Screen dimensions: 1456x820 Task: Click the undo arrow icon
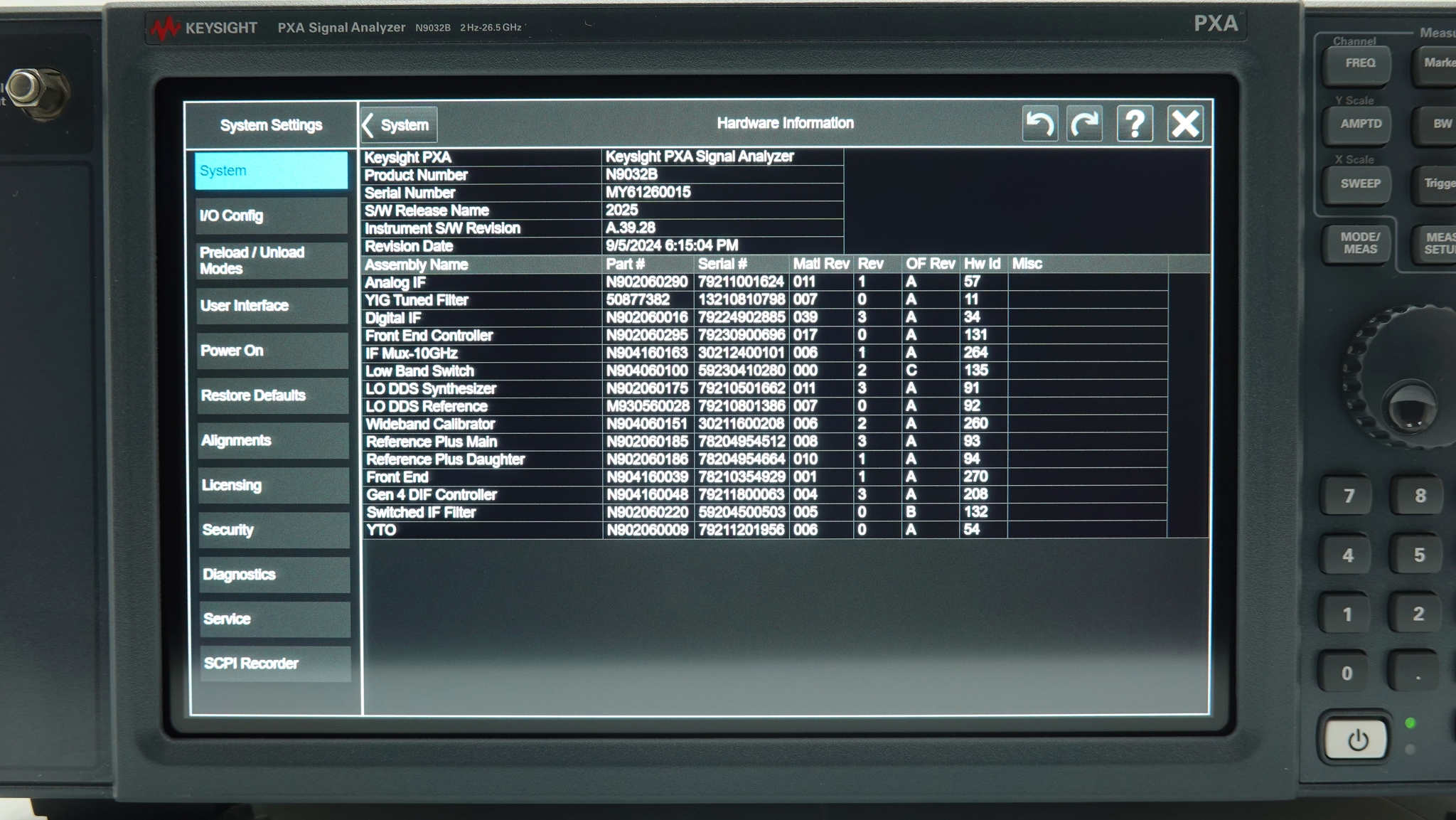(1040, 124)
